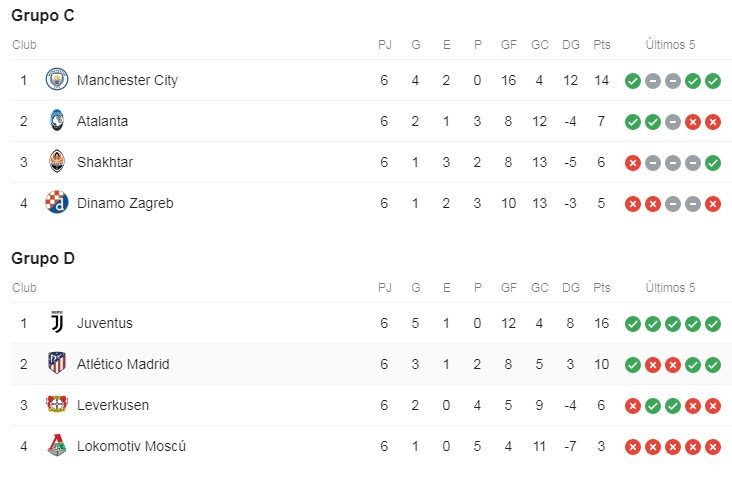Select the Dinamo Zagreb team name
The width and height of the screenshot is (732, 479).
coord(125,203)
